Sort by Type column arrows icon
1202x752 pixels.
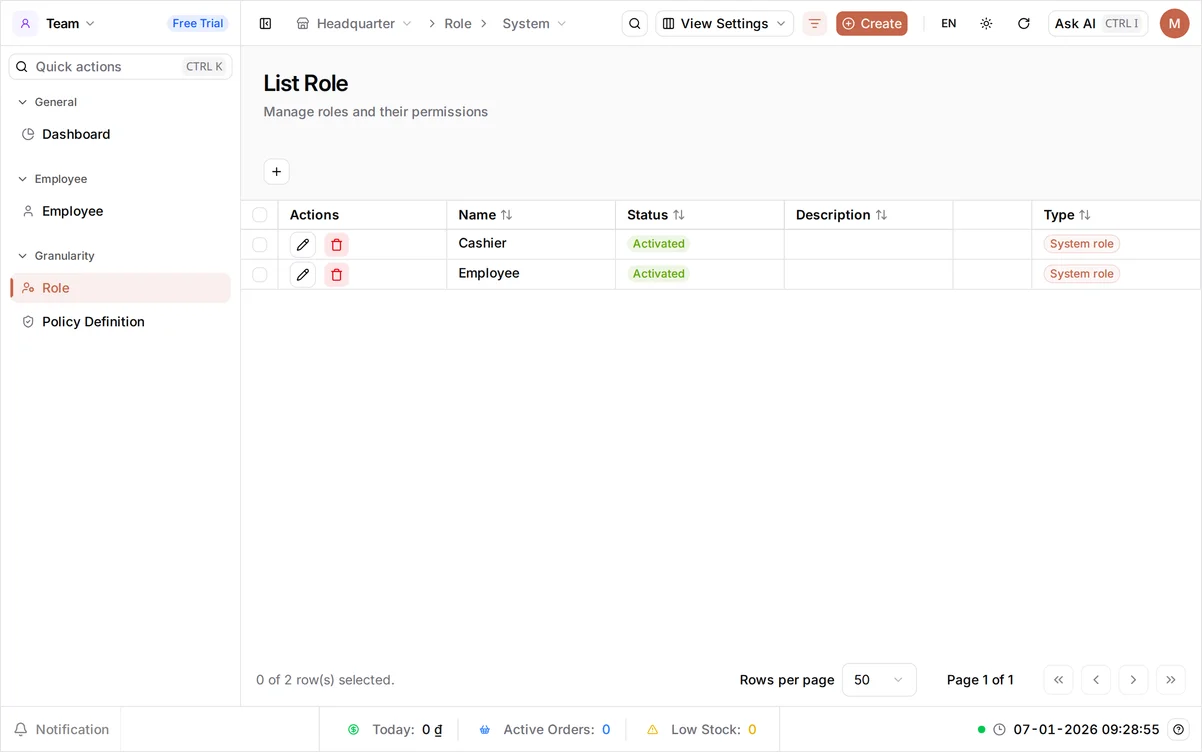click(x=1085, y=215)
